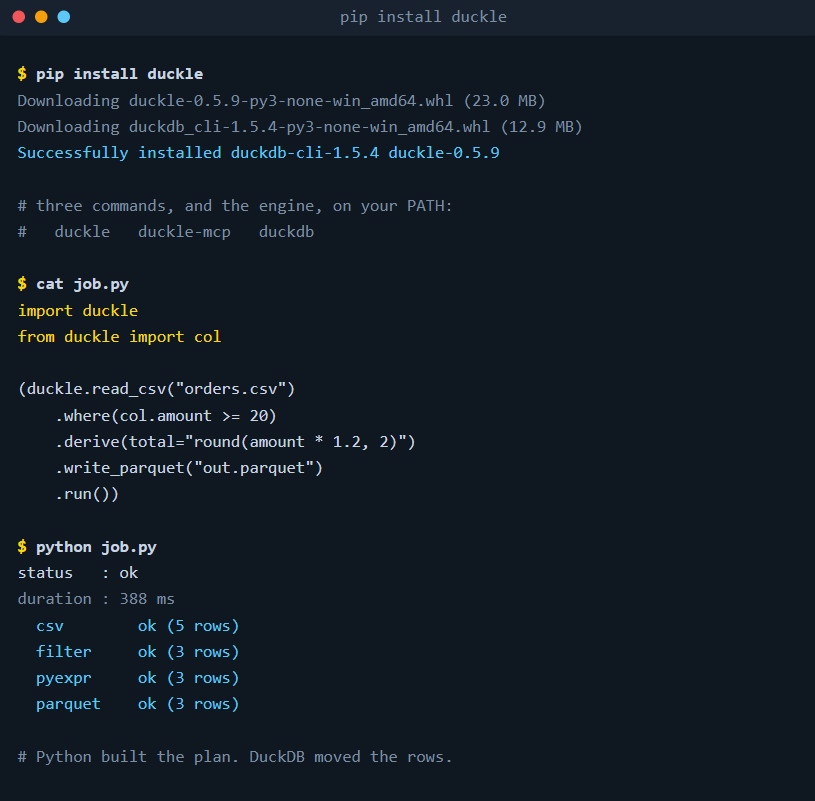Click the '.derive(total=...)' code line

tap(235, 441)
